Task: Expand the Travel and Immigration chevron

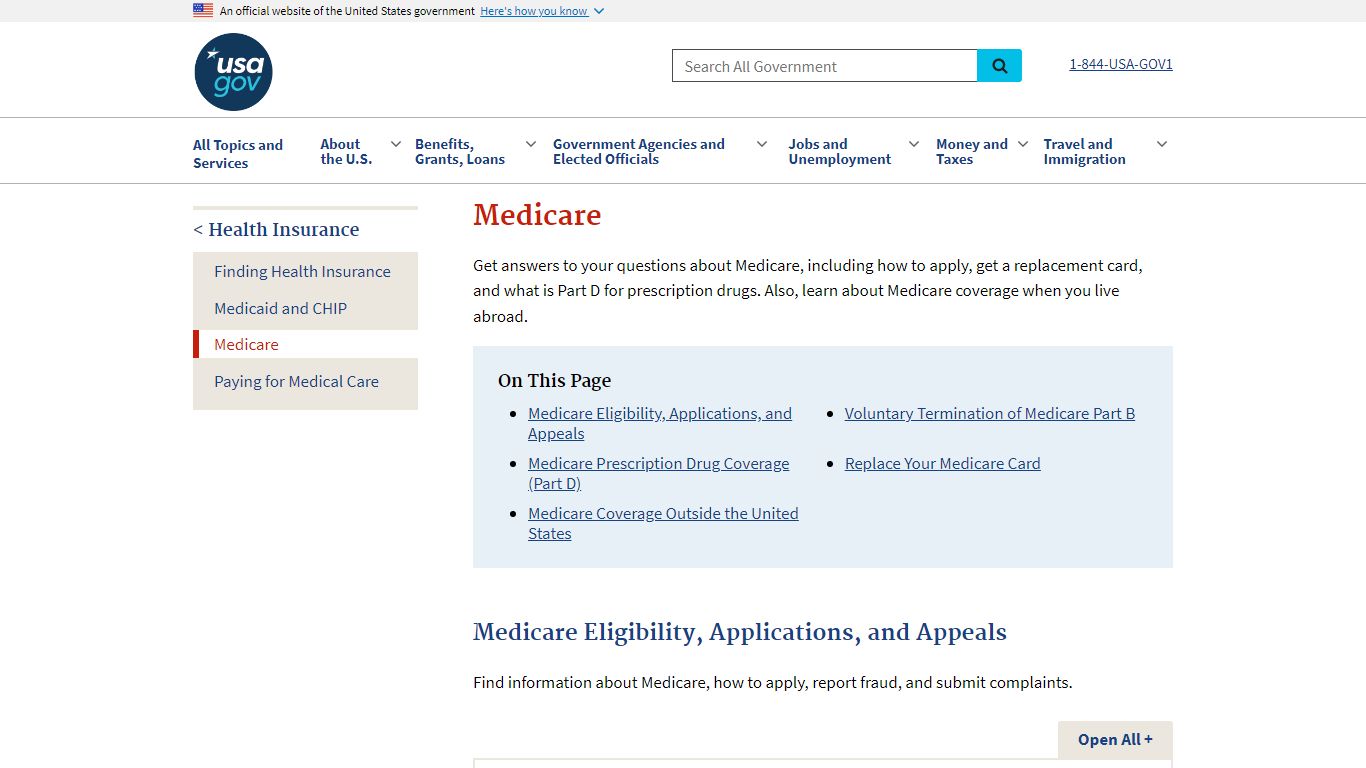Action: [x=1162, y=144]
